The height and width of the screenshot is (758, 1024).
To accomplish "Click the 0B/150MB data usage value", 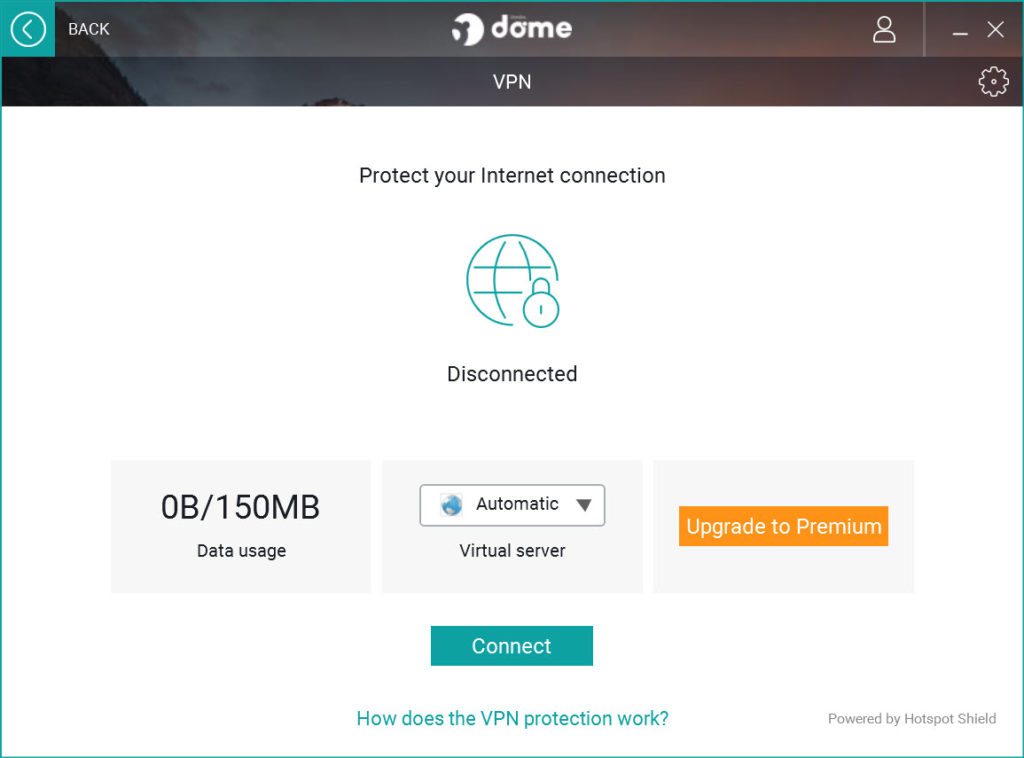I will (240, 507).
